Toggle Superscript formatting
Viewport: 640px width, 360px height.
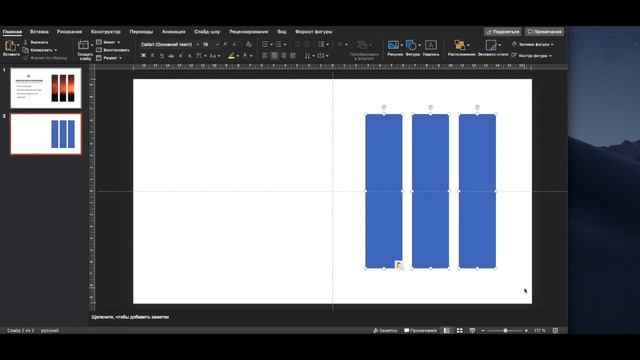(180, 56)
